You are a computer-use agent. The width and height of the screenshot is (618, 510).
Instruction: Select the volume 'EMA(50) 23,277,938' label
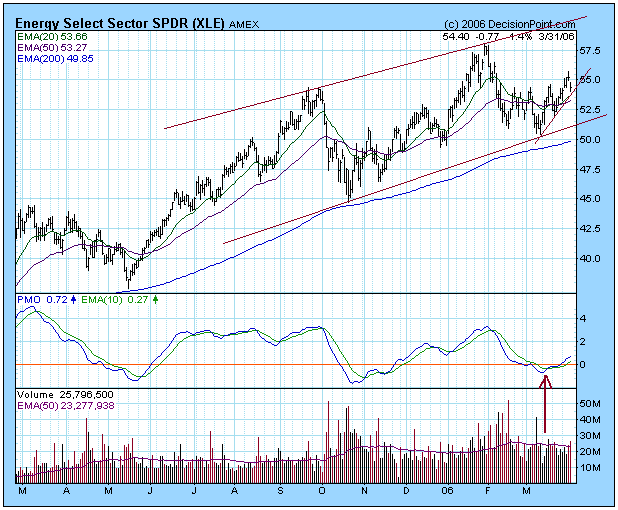66,406
